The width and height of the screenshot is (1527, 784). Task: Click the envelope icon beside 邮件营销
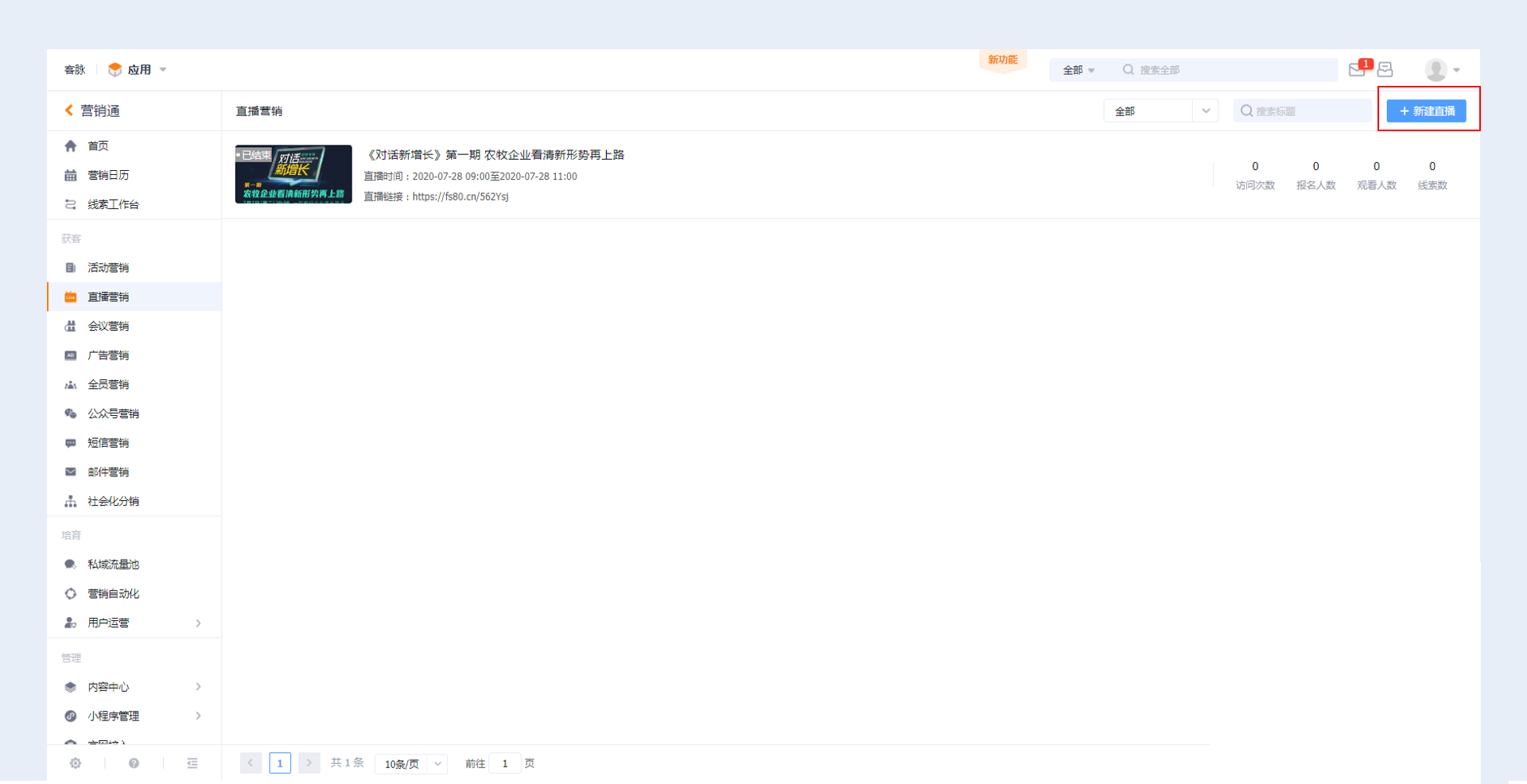71,472
